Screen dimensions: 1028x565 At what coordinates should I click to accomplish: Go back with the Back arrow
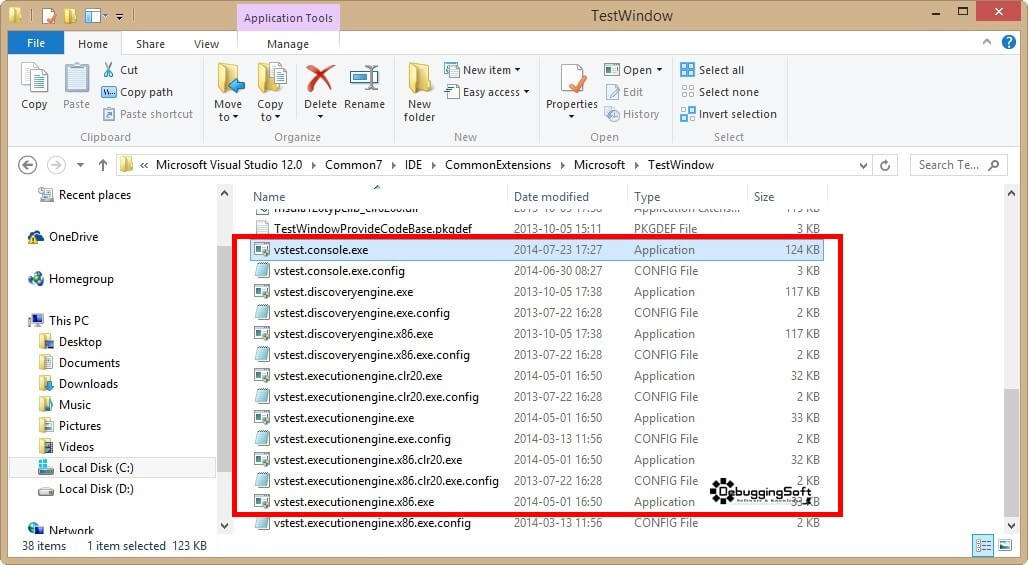28,165
